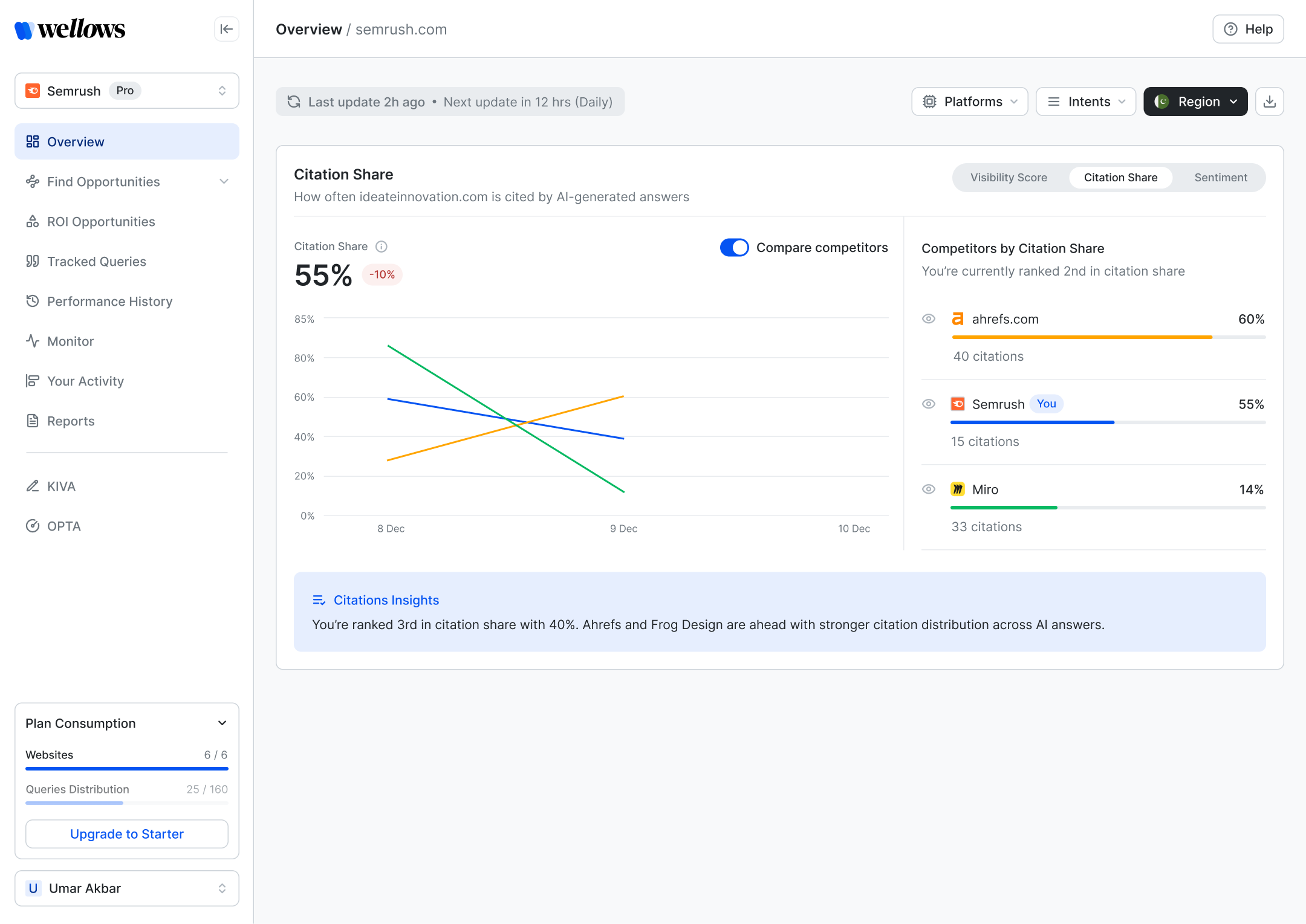The width and height of the screenshot is (1306, 924).
Task: Click the -10% change badge
Action: pos(382,274)
